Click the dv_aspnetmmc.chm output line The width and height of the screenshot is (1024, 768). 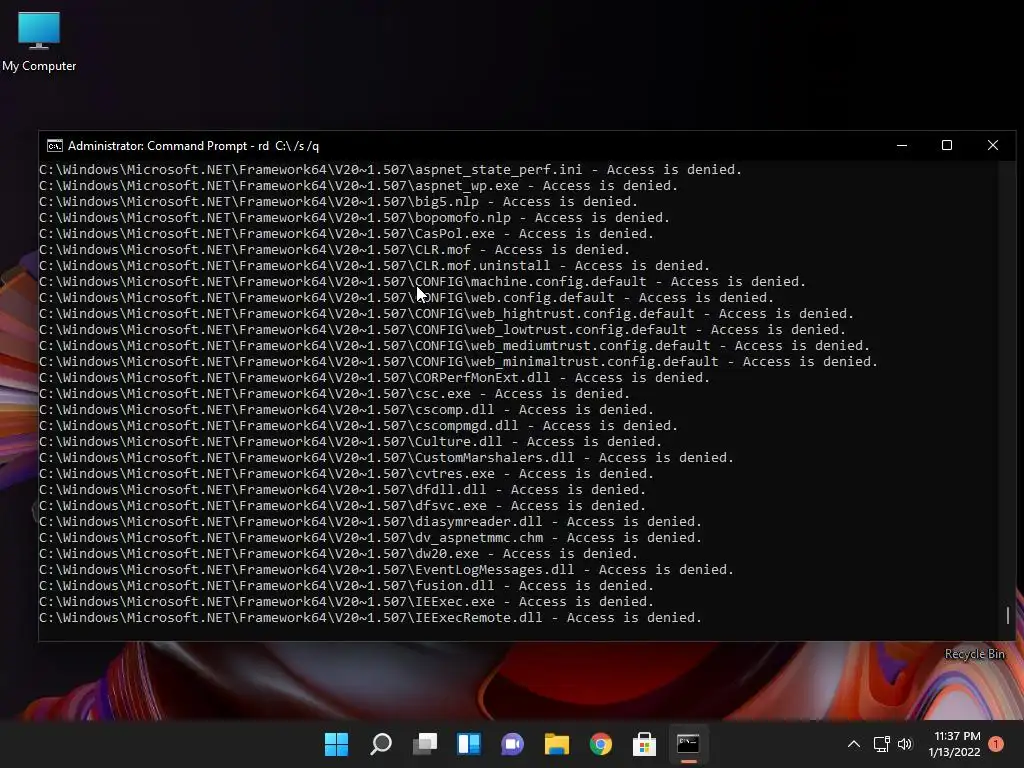point(371,537)
